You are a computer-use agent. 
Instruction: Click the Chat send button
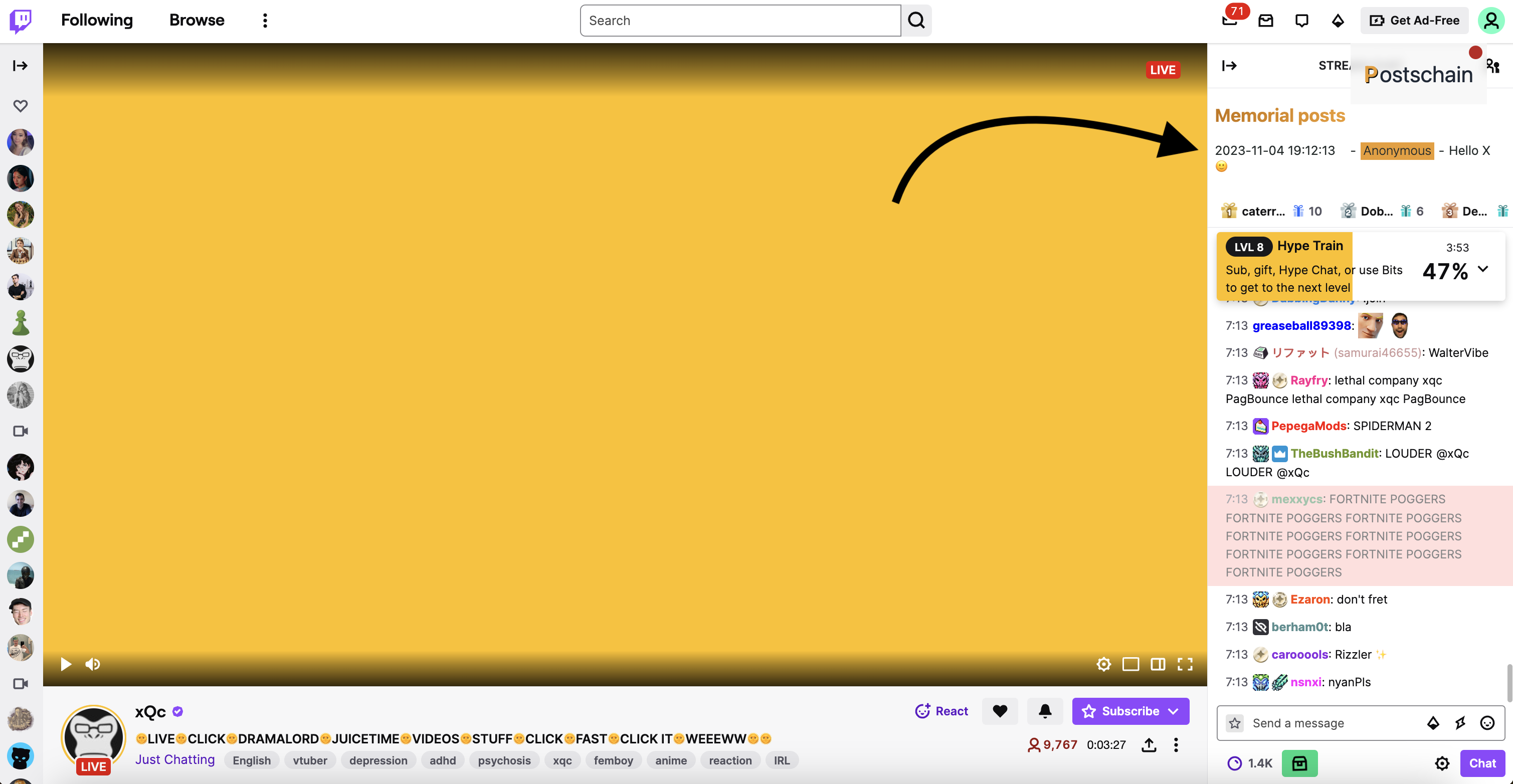point(1482,763)
